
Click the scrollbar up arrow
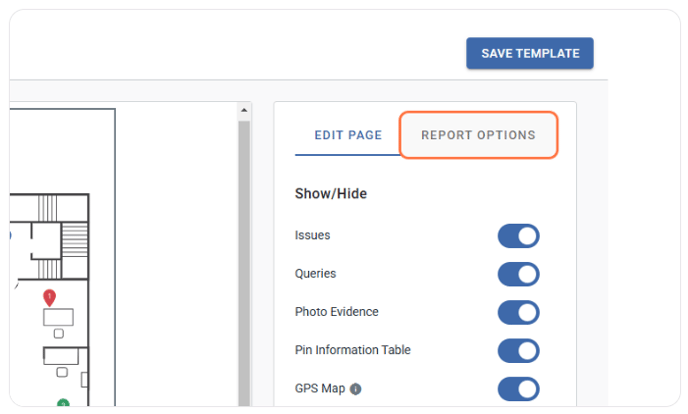tap(244, 111)
